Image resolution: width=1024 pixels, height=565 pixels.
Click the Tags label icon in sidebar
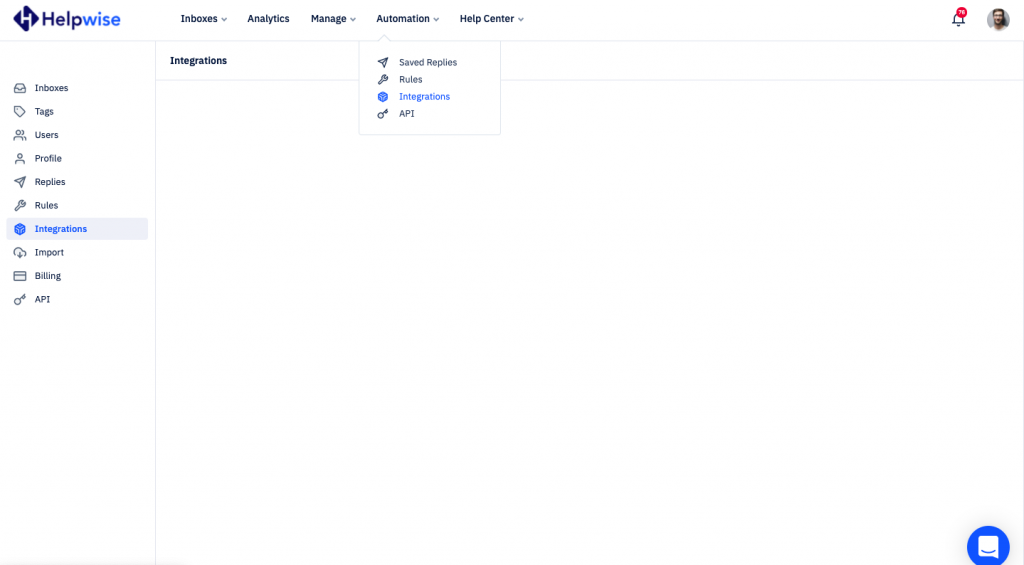coord(20,112)
